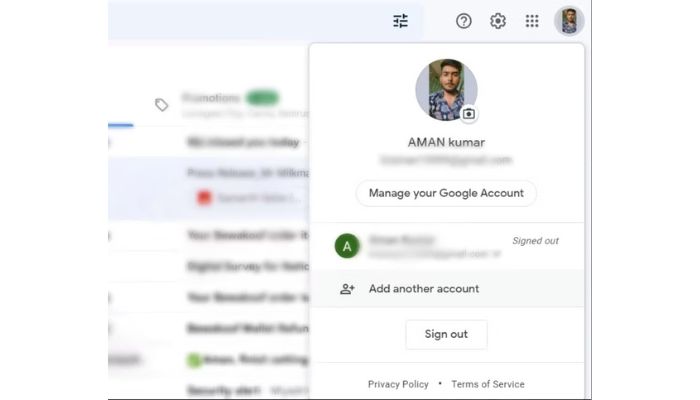Click the add person icon

(x=347, y=289)
